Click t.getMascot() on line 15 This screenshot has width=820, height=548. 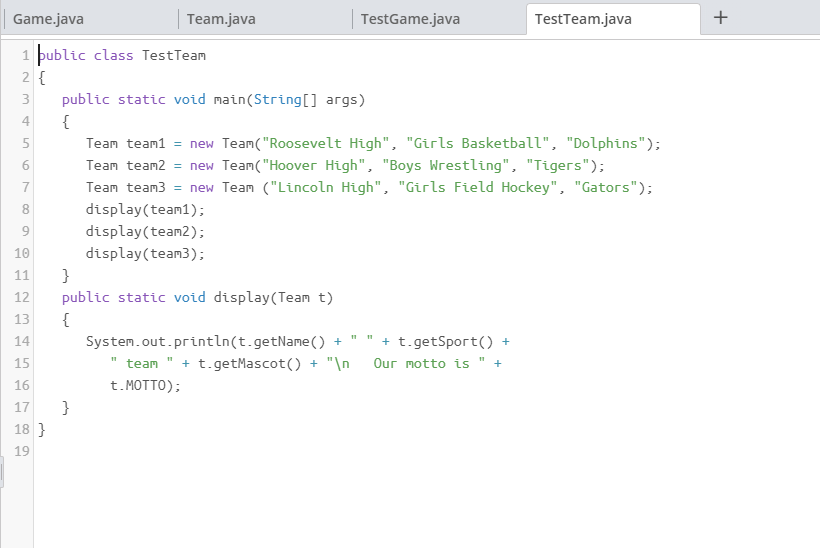coord(249,363)
